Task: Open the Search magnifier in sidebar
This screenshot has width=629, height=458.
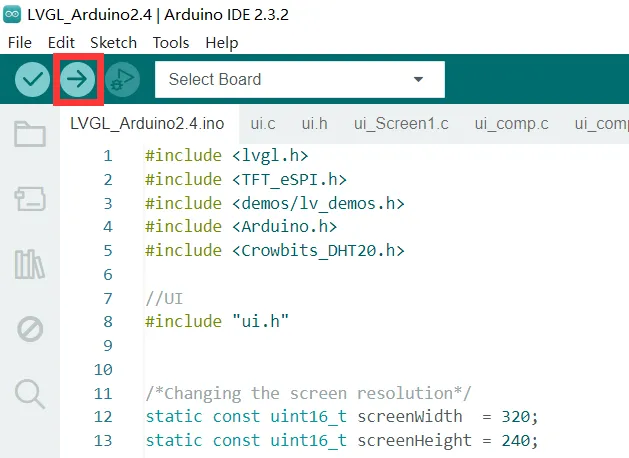Action: click(x=30, y=393)
